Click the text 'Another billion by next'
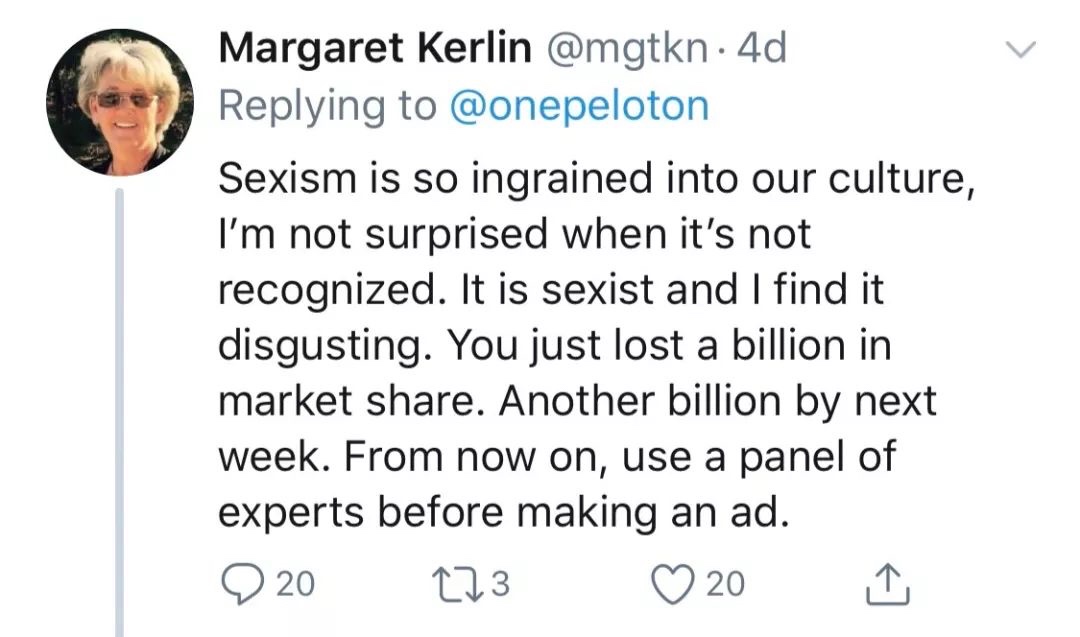The image size is (1080, 637). [x=718, y=401]
